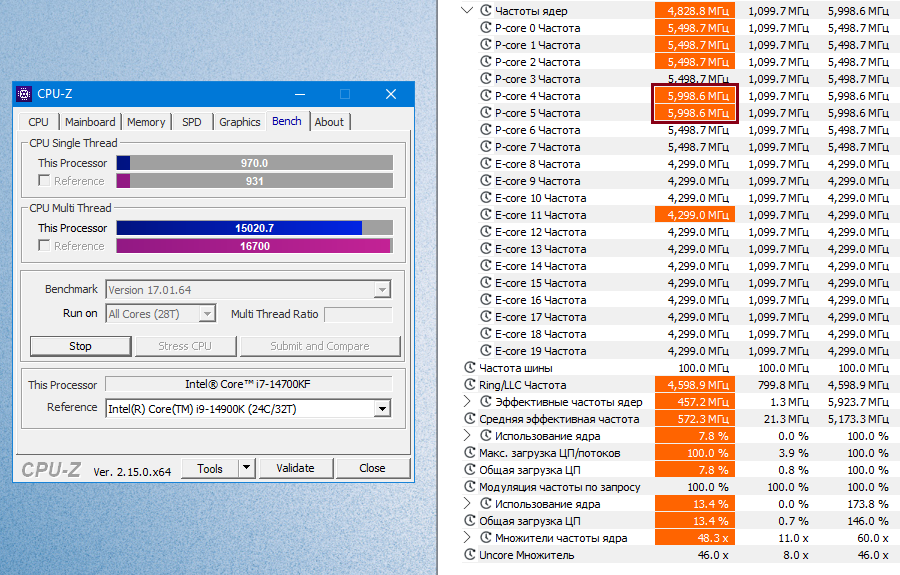Click clock icon of E-core 12 Частота
Image resolution: width=900 pixels, height=575 pixels.
click(x=486, y=232)
